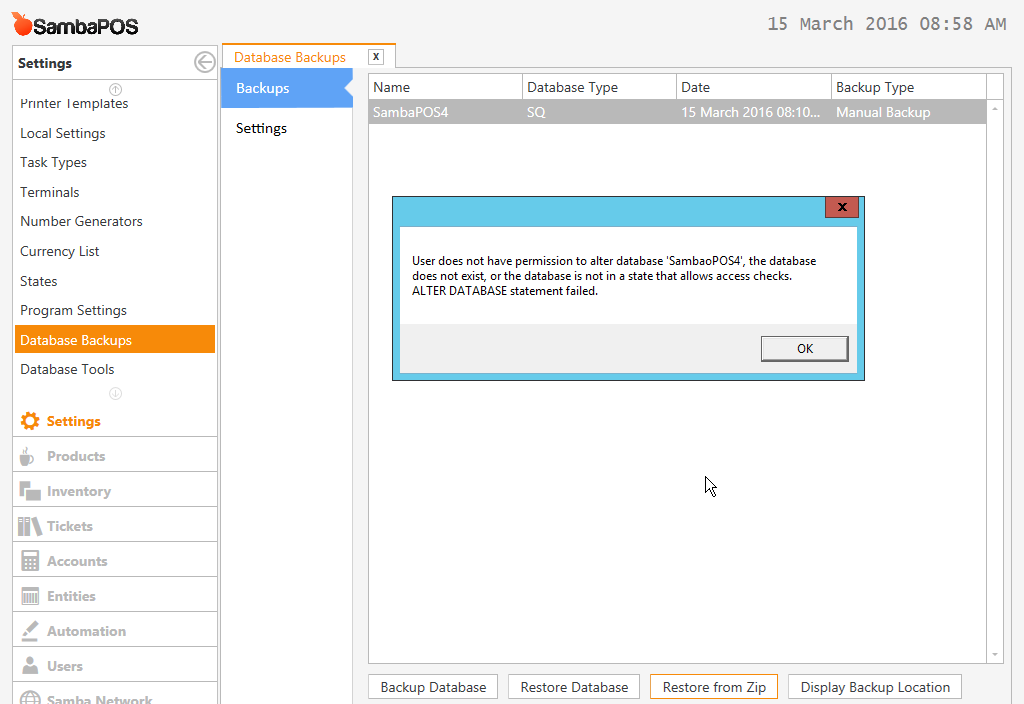This screenshot has width=1024, height=704.
Task: Click the error message text
Action: [x=614, y=276]
